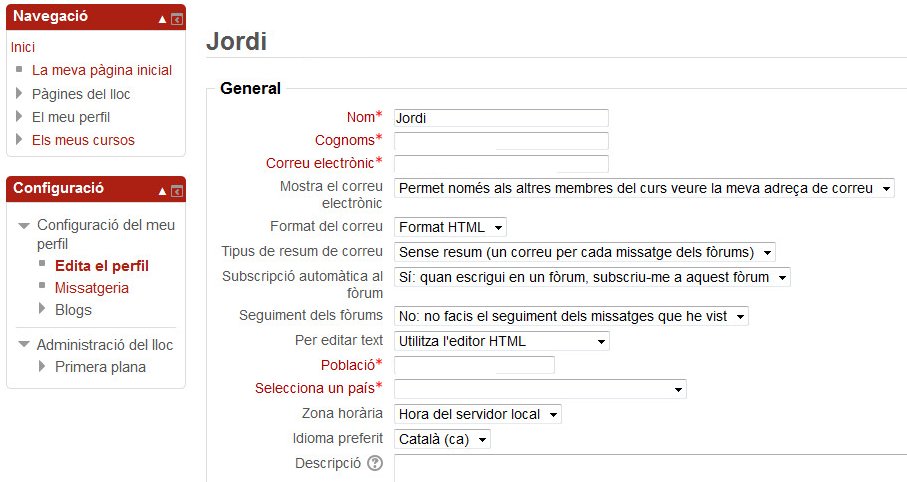This screenshot has height=482, width=907.
Task: Open the Selecciona un país dropdown
Action: tap(540, 389)
